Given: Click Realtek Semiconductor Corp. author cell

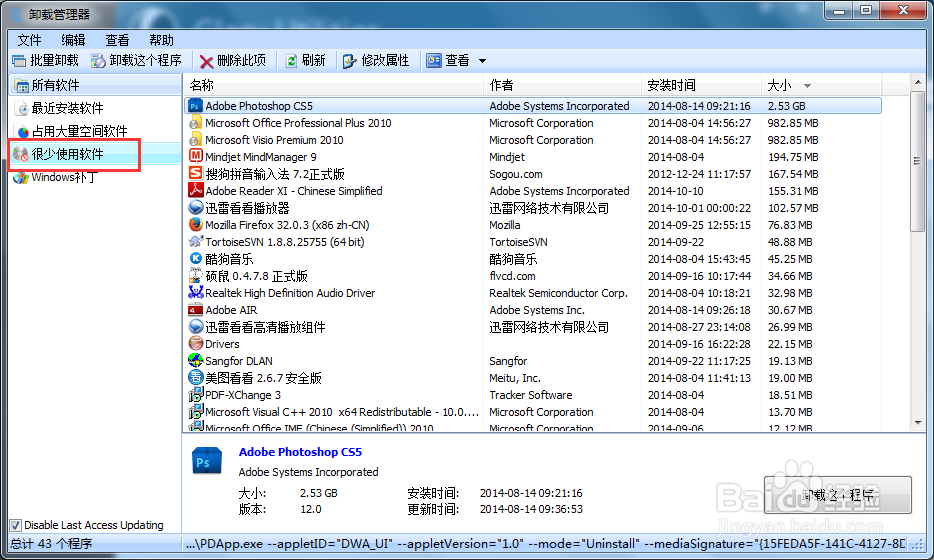Looking at the screenshot, I should [x=558, y=293].
